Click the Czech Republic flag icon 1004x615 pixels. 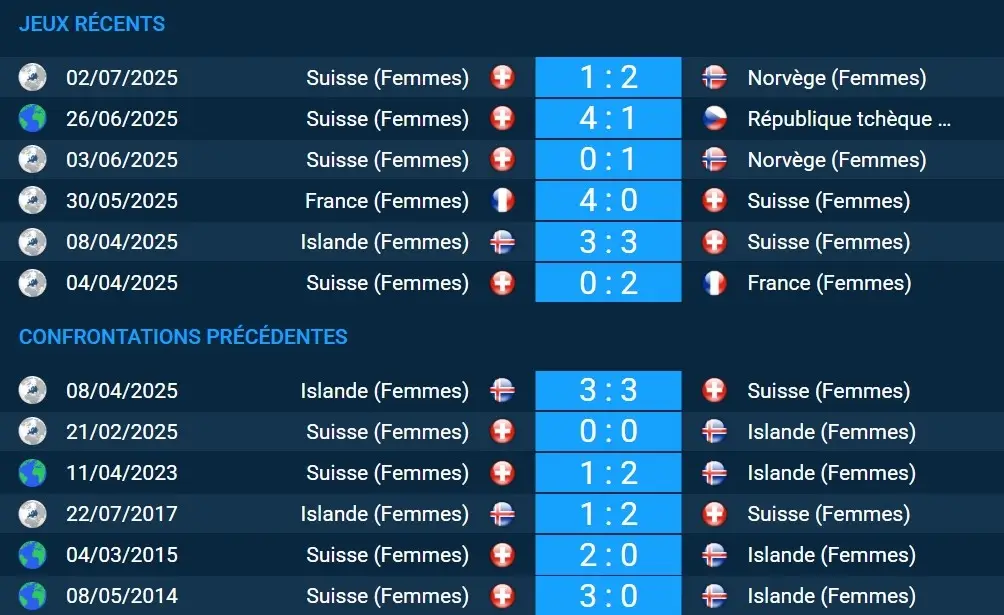pos(714,119)
